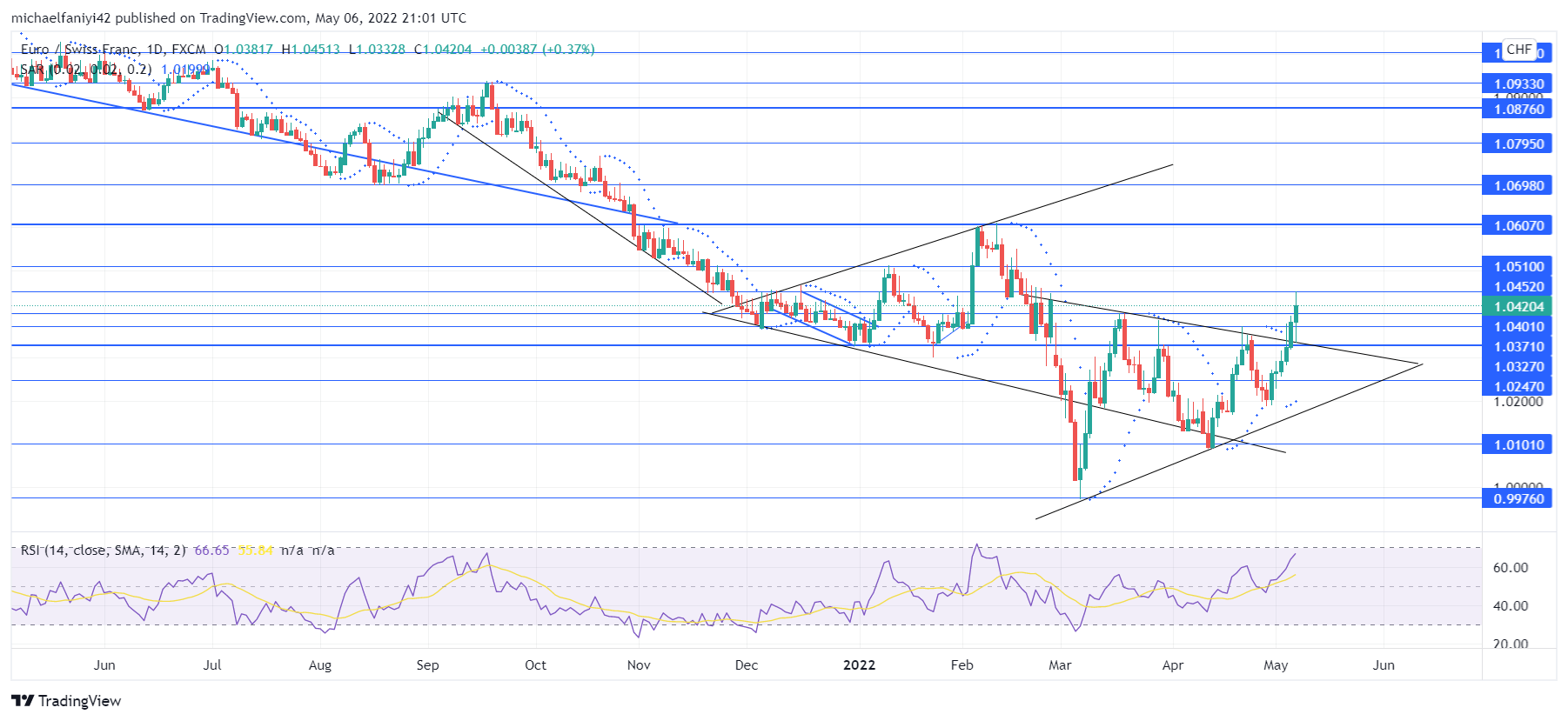1568x721 pixels.
Task: Click the TradingView logo icon
Action: (x=23, y=701)
